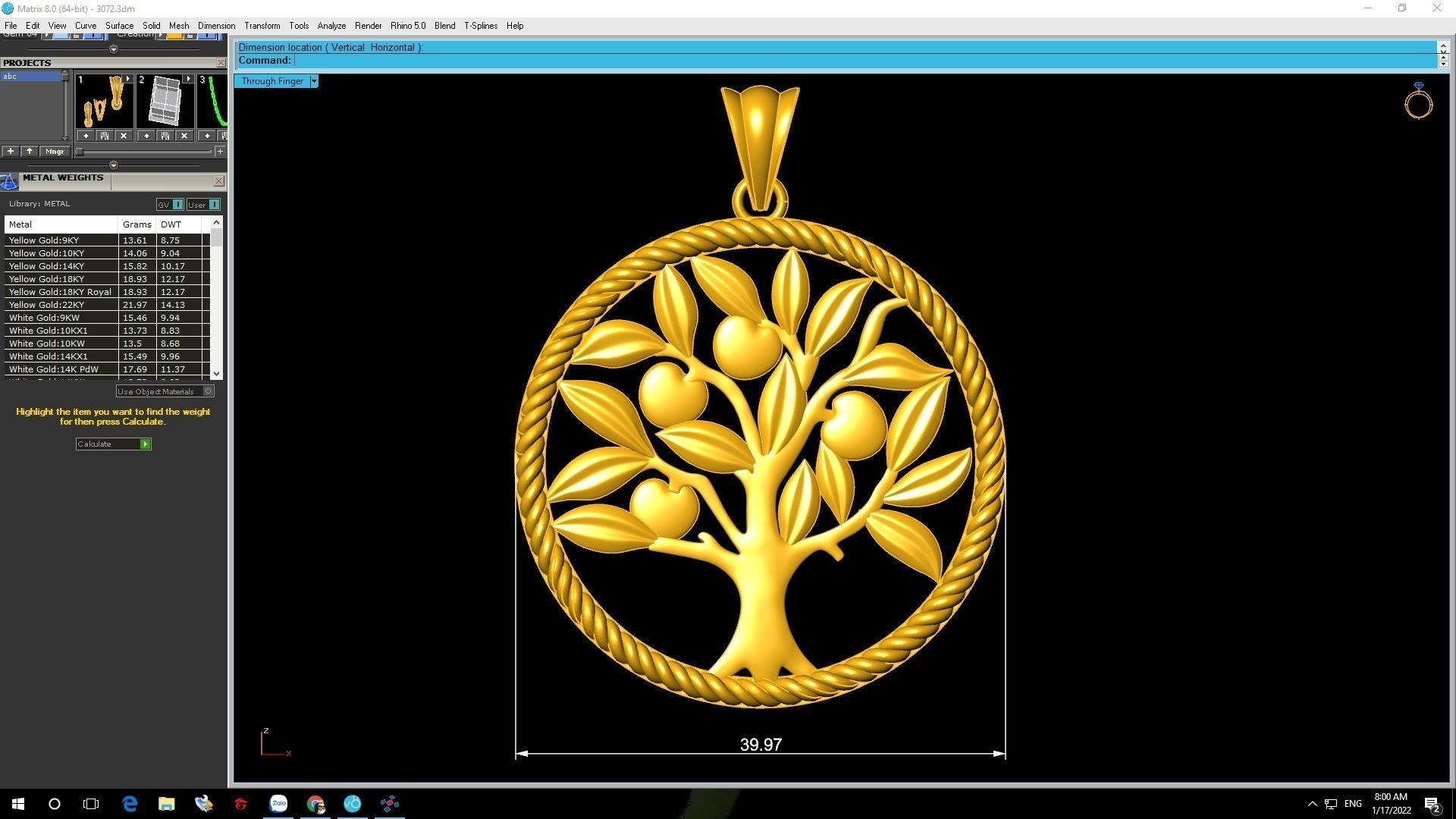Open the project Mngr manager
The width and height of the screenshot is (1456, 819).
(x=55, y=152)
